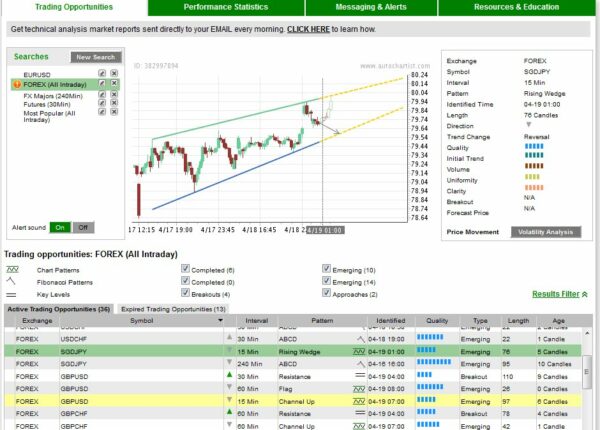
Task: Open the Performance Statistics tab
Action: (x=225, y=7)
